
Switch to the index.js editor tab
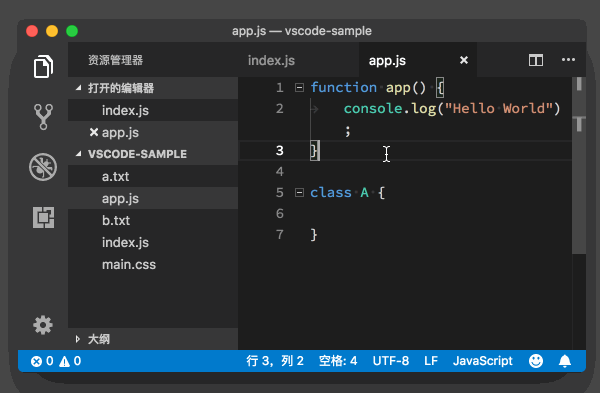tap(271, 60)
